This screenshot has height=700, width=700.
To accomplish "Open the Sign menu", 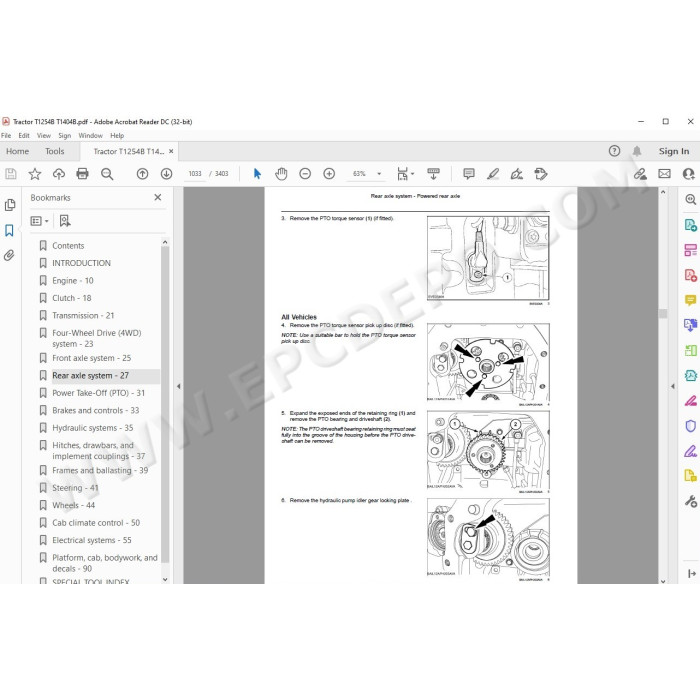I will pos(64,135).
